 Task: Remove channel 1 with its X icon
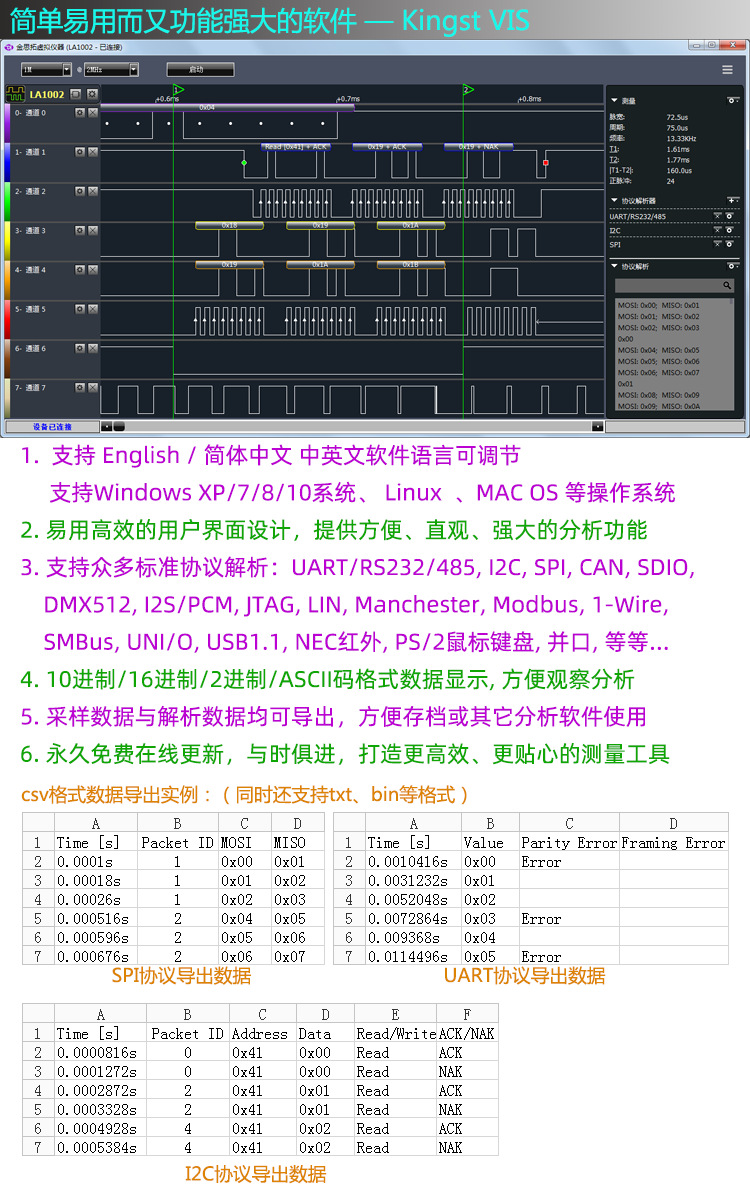[x=93, y=152]
